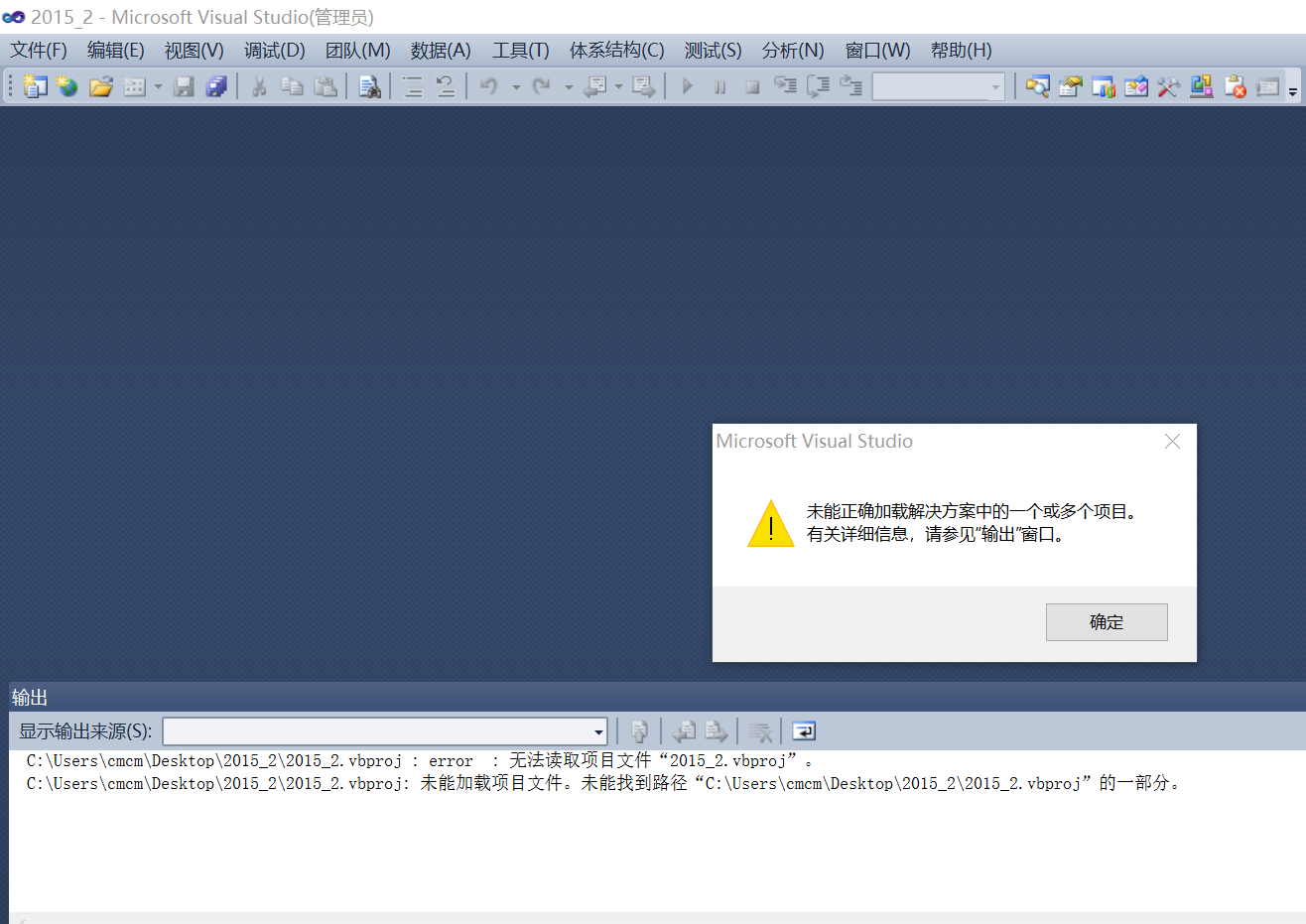Screen dimensions: 1306x924
Task: Open the Error List clipboard icon
Action: (x=1235, y=86)
